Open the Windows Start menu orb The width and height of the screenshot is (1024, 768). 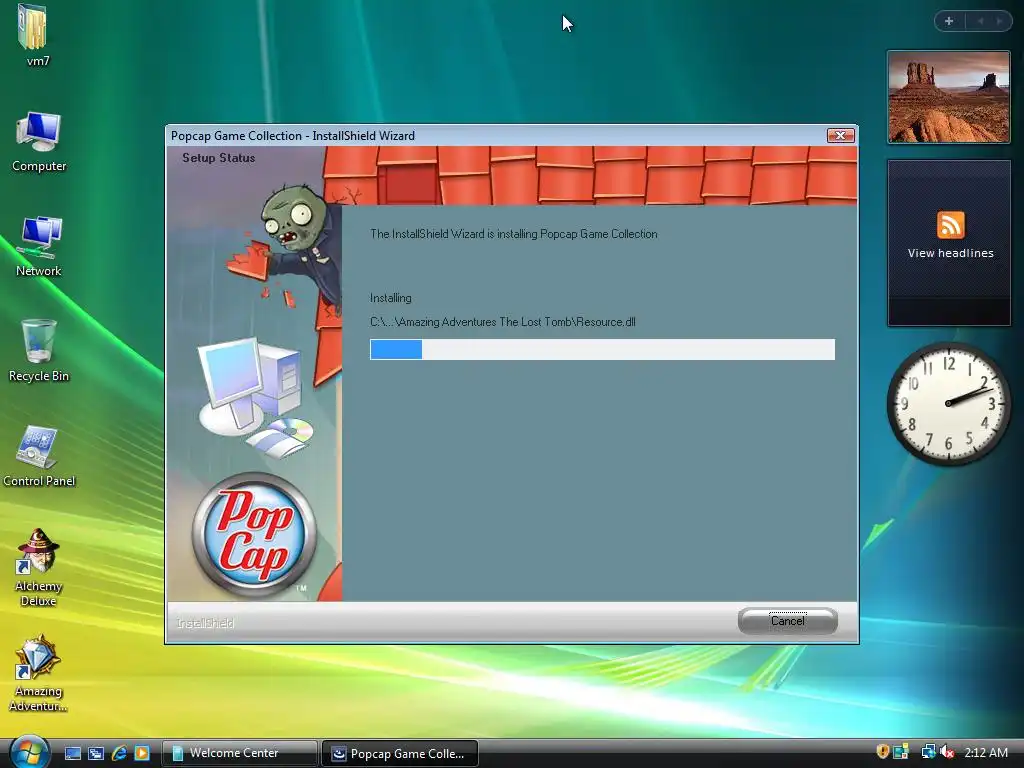coord(29,752)
